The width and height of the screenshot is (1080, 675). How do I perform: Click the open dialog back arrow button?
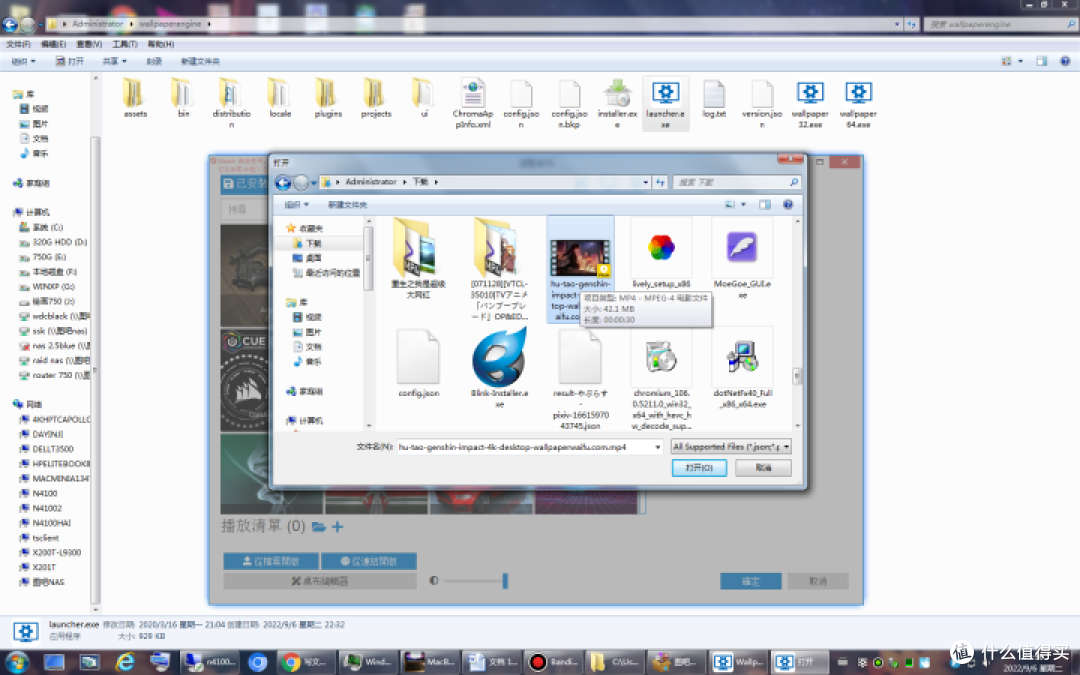tap(282, 183)
